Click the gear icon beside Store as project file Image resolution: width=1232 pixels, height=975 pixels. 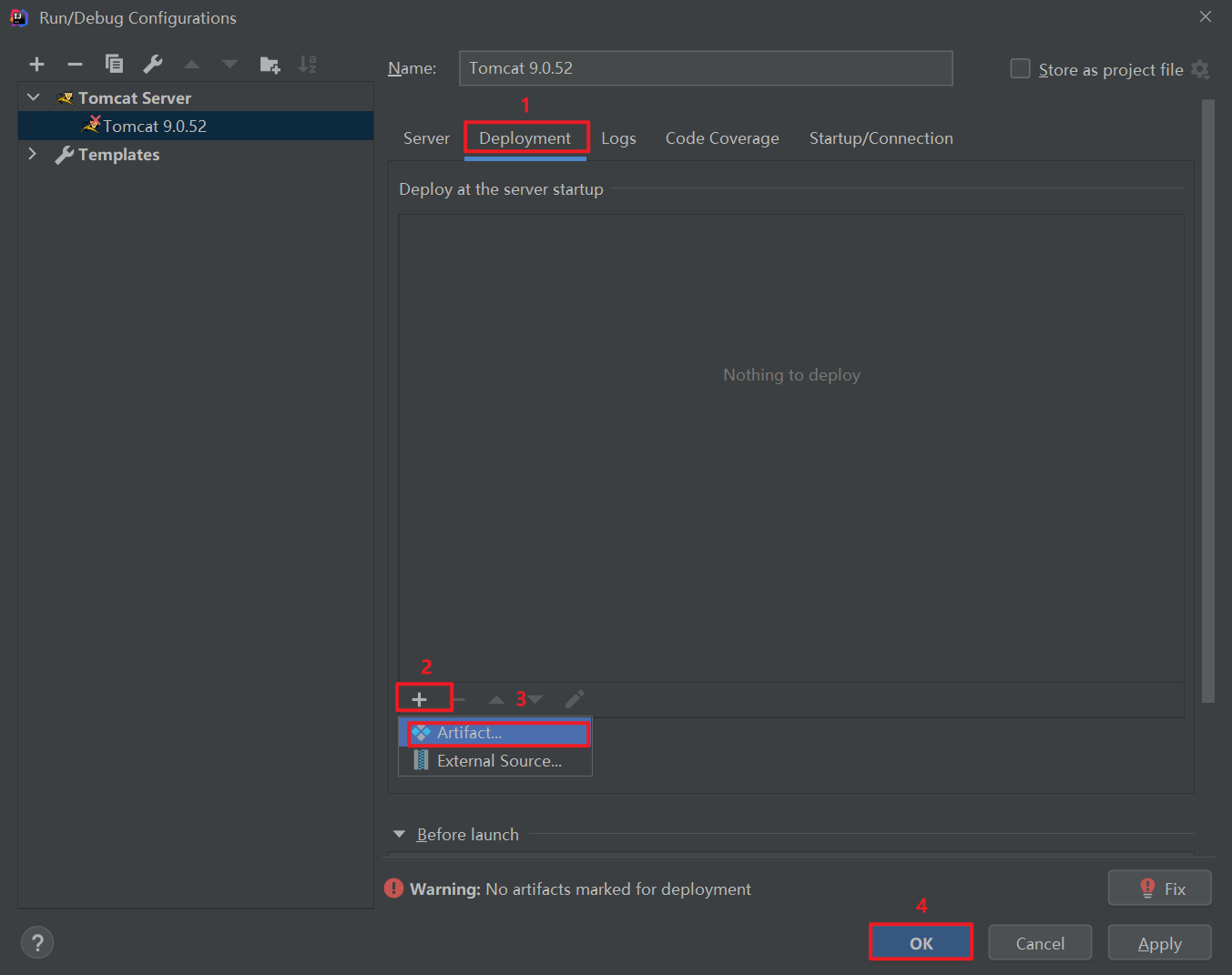pos(1201,69)
